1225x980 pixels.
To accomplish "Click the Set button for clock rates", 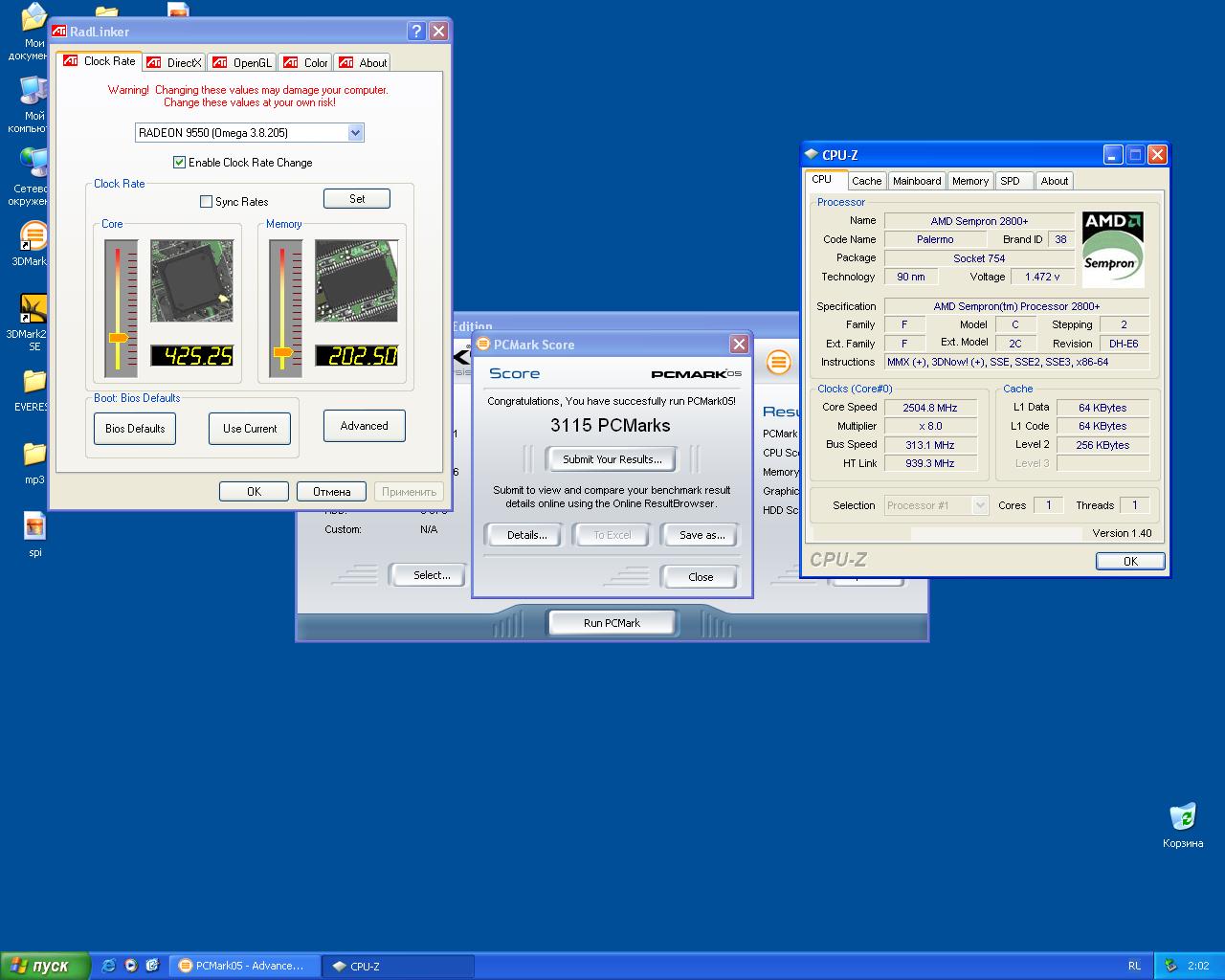I will (357, 199).
